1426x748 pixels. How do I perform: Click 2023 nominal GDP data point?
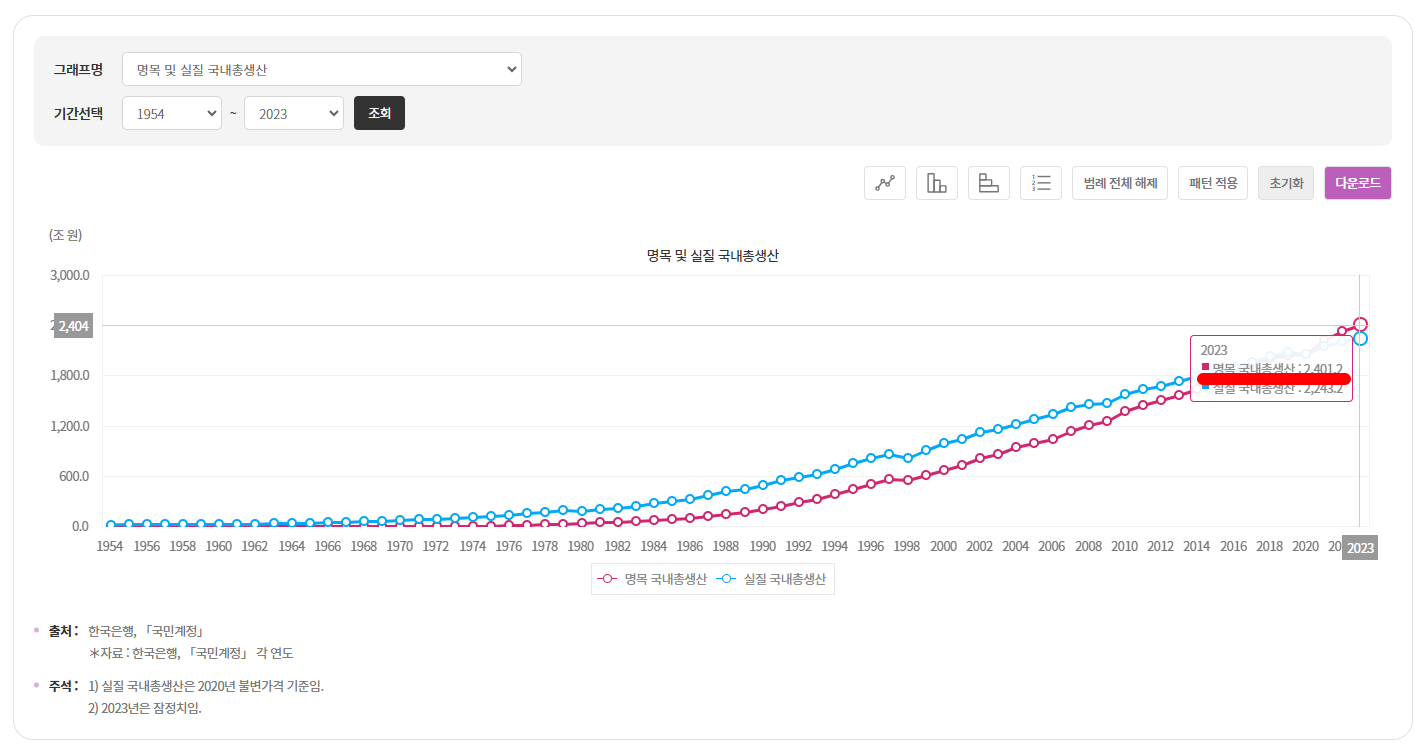click(1360, 324)
